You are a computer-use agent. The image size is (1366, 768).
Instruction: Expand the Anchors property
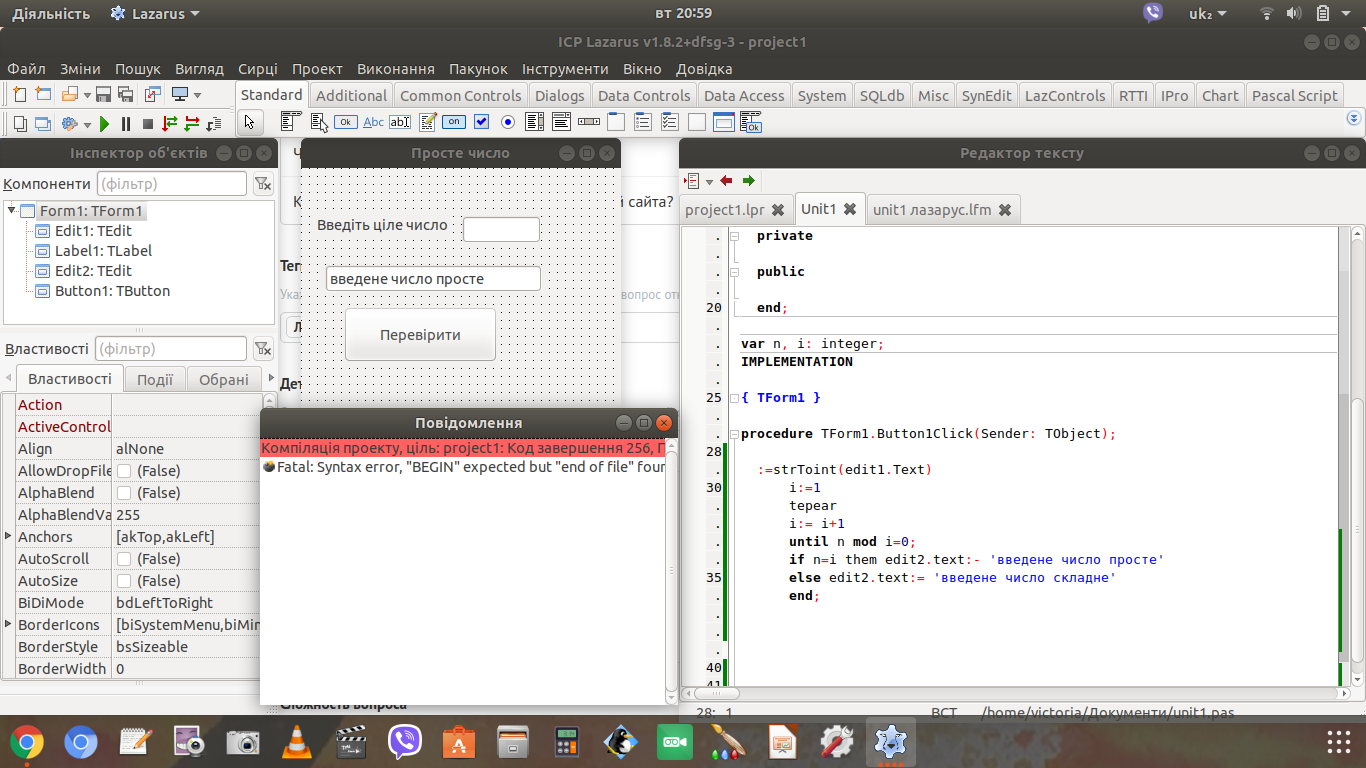[9, 537]
